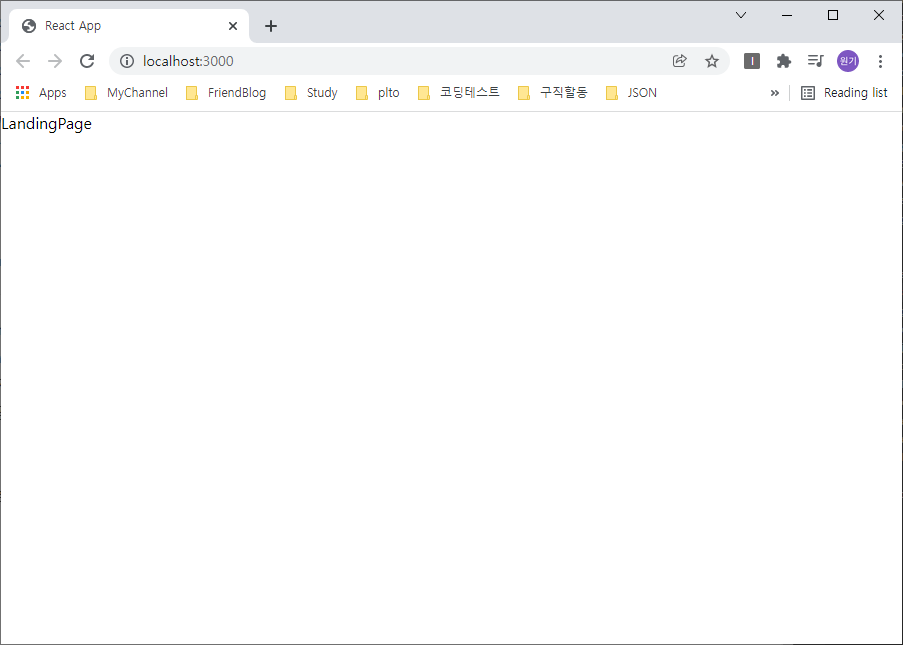Open the Study bookmark folder
The image size is (903, 645).
click(312, 93)
